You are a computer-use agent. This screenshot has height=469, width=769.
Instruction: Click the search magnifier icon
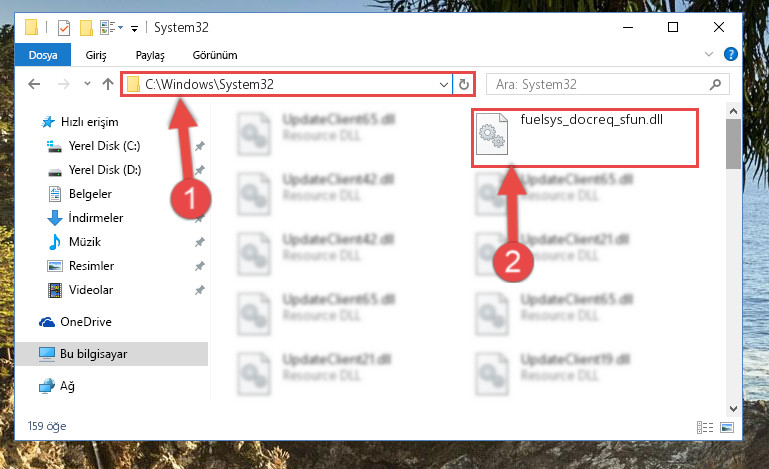(716, 84)
